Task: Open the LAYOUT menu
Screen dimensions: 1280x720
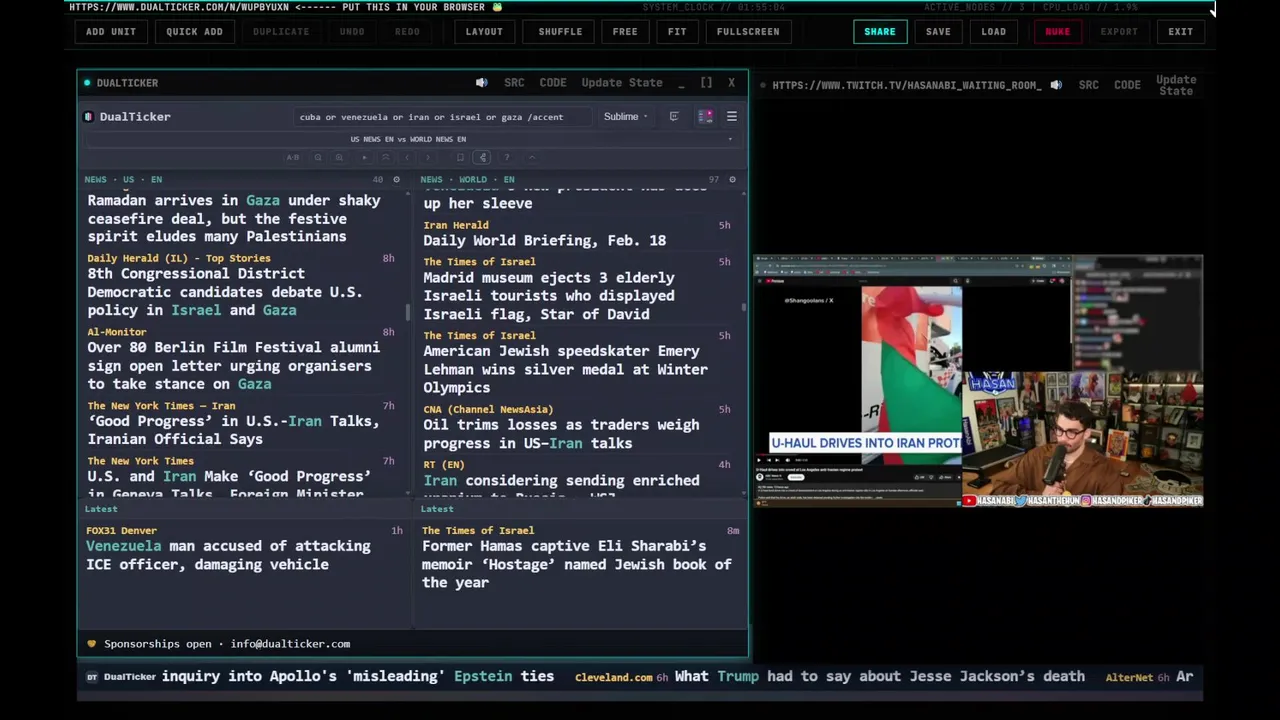Action: pos(484,32)
